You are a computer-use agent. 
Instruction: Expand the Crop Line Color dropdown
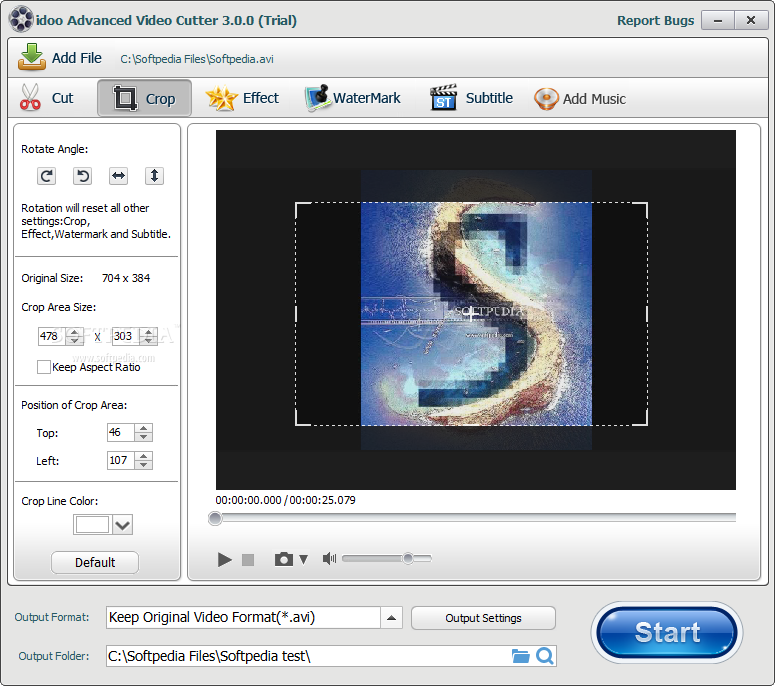[x=123, y=524]
